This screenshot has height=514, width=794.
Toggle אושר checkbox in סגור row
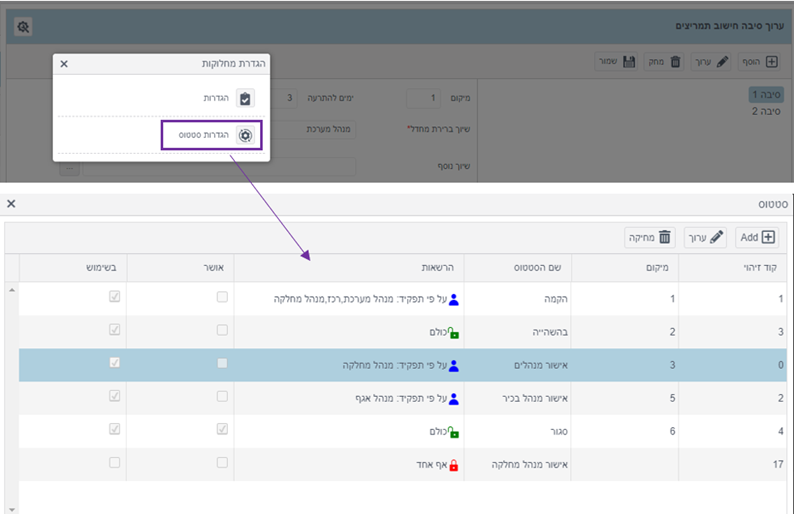point(222,429)
